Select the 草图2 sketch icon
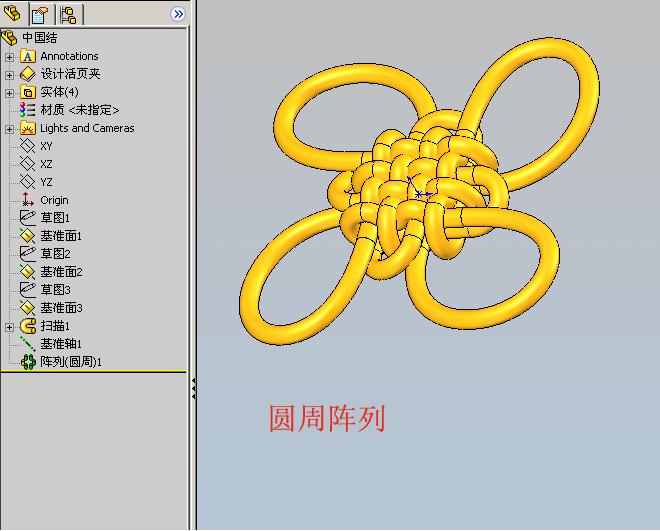The width and height of the screenshot is (660, 531). 28,254
